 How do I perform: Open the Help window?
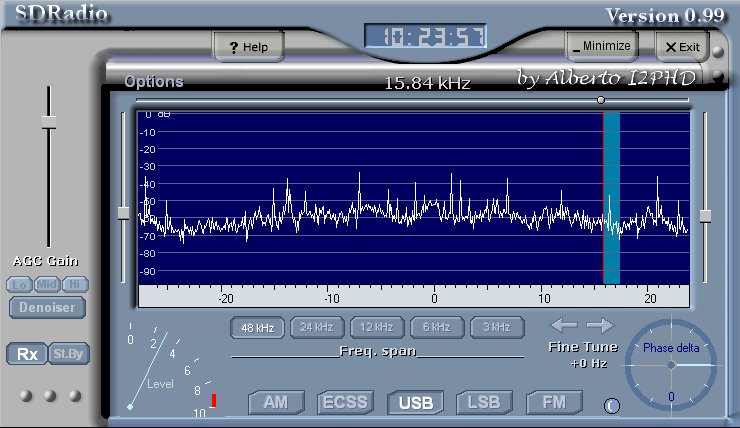(x=248, y=47)
